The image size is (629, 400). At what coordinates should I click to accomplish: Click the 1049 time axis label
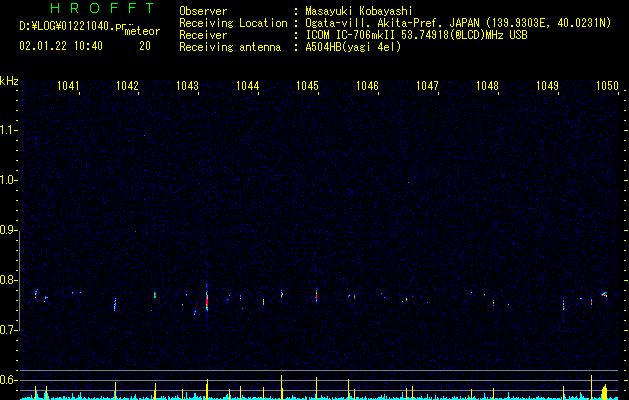pyautogui.click(x=547, y=85)
